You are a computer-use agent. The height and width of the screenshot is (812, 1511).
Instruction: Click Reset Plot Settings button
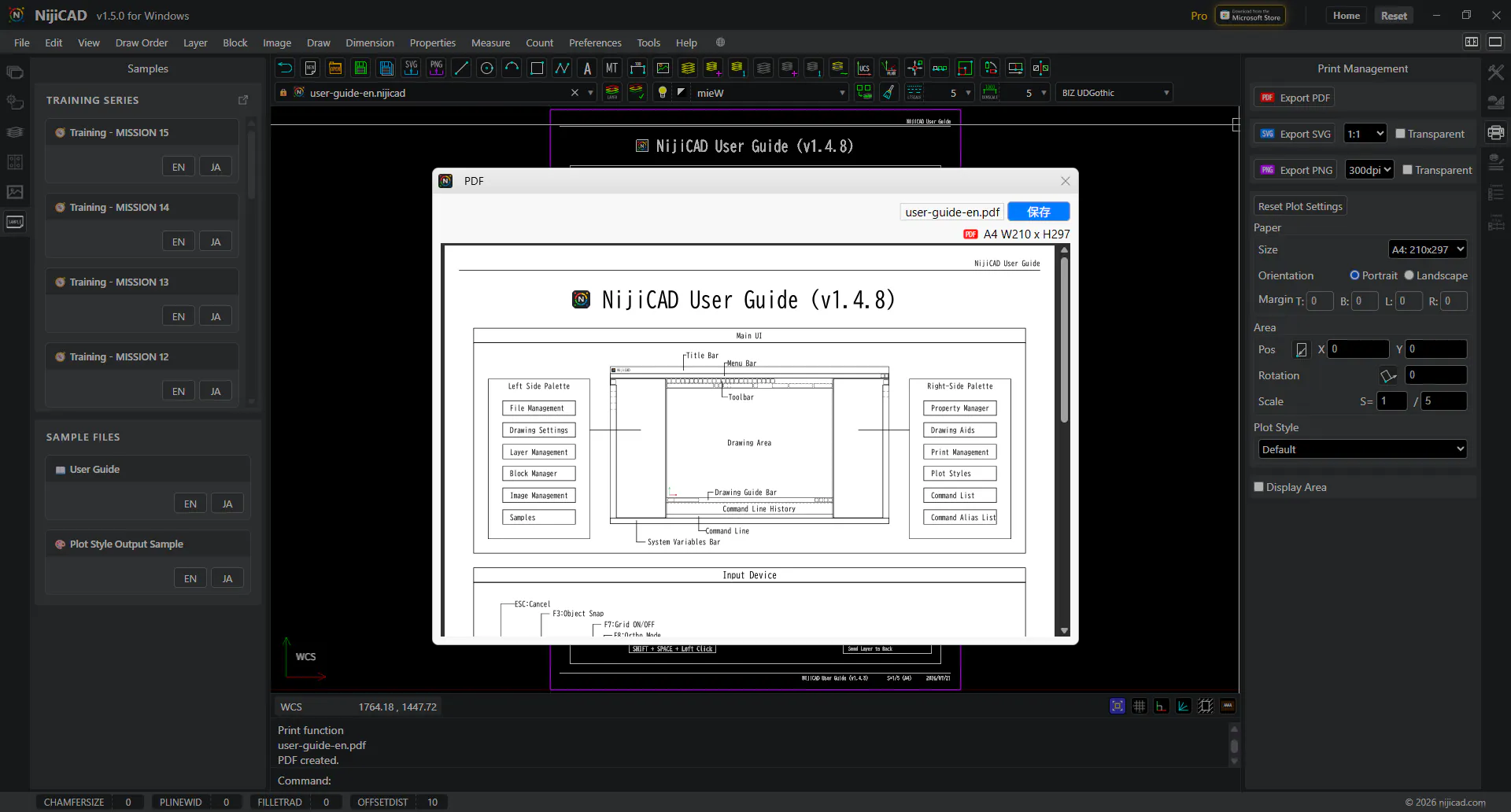pyautogui.click(x=1300, y=206)
